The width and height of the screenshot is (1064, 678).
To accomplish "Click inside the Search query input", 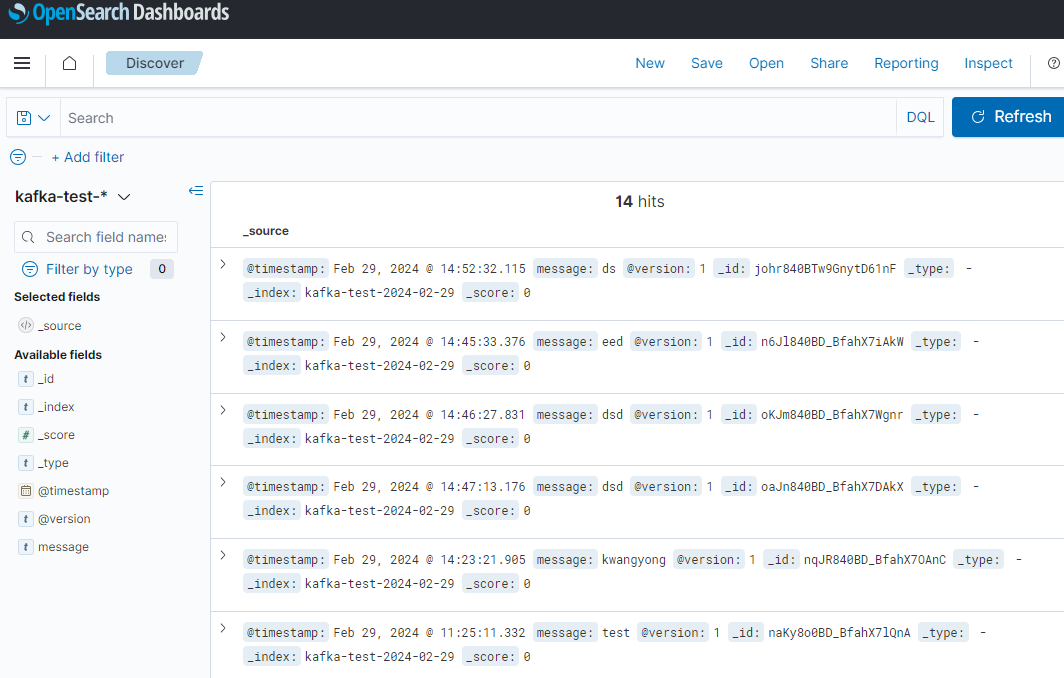I will [400, 117].
